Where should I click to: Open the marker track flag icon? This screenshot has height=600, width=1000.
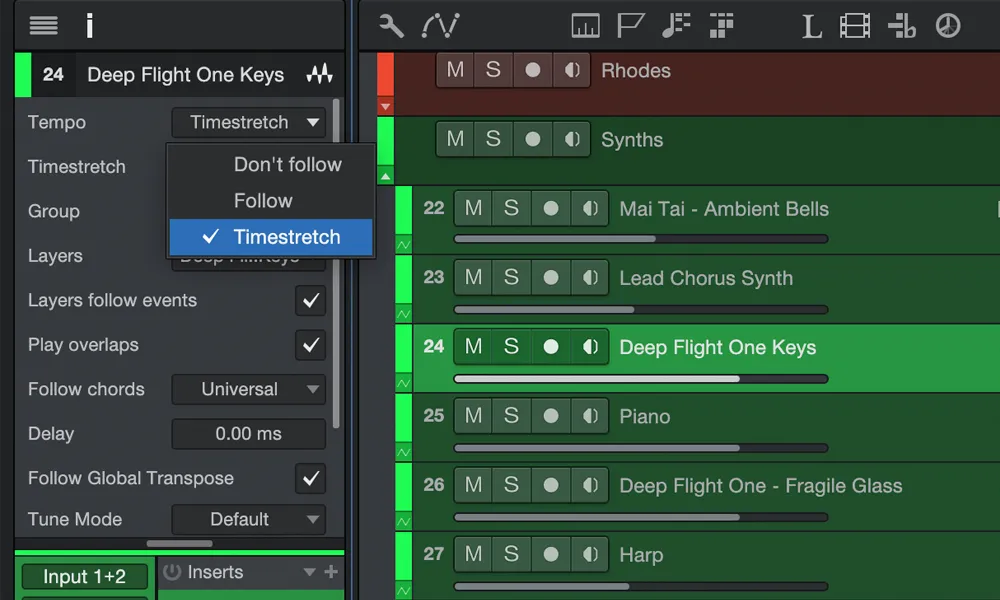click(630, 26)
